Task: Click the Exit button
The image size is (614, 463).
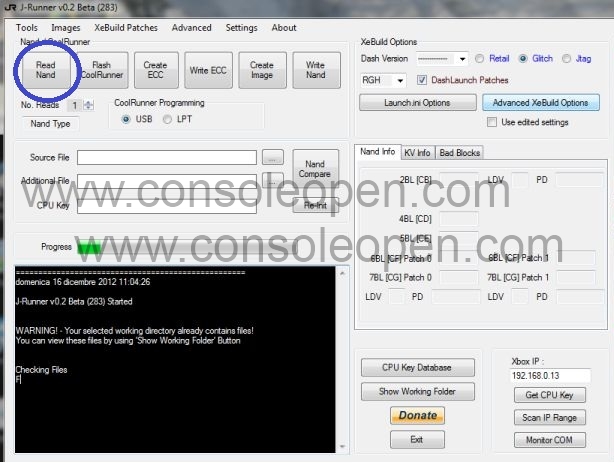Action: pos(417,440)
